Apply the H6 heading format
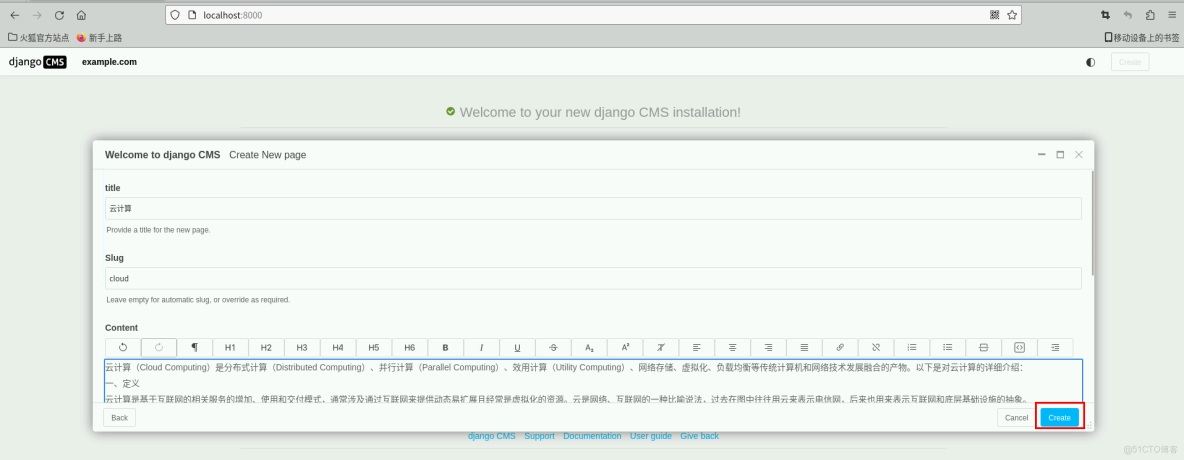This screenshot has height=460, width=1184. (409, 347)
